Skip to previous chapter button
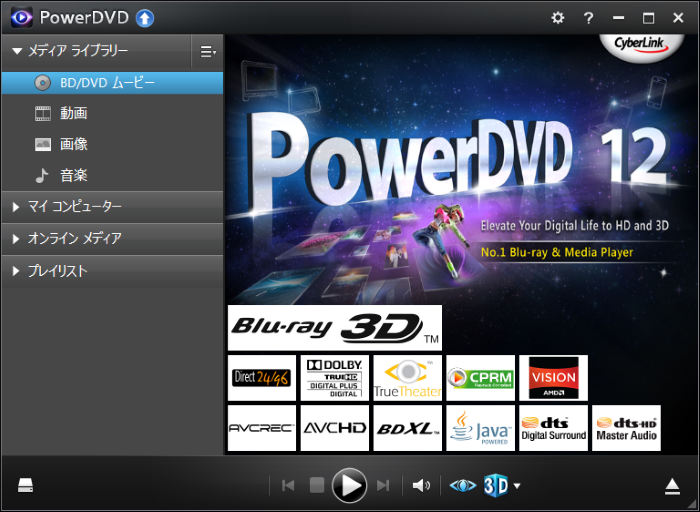Viewport: 700px width, 512px height. (x=288, y=486)
